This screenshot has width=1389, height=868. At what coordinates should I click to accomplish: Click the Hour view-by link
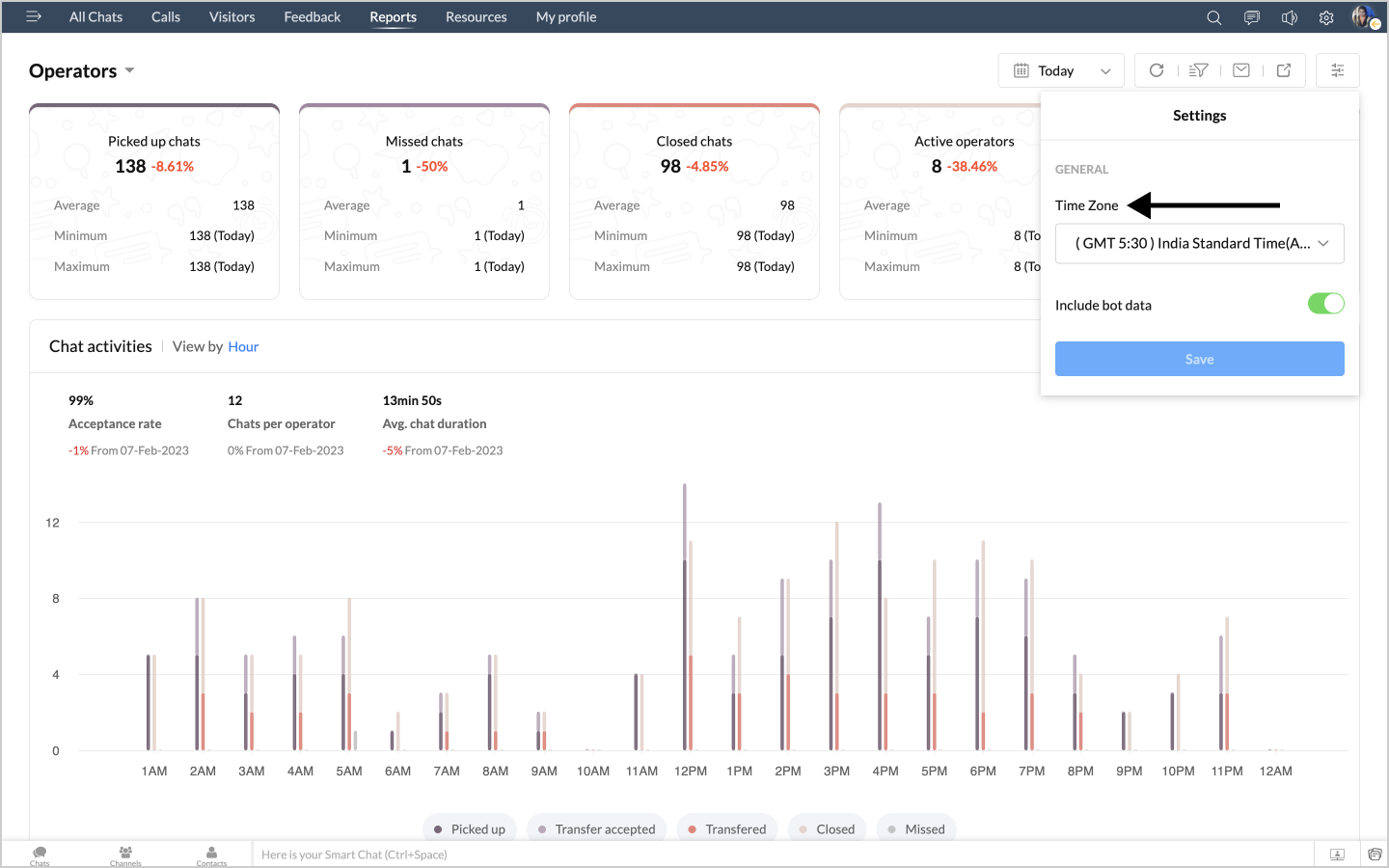pos(243,347)
